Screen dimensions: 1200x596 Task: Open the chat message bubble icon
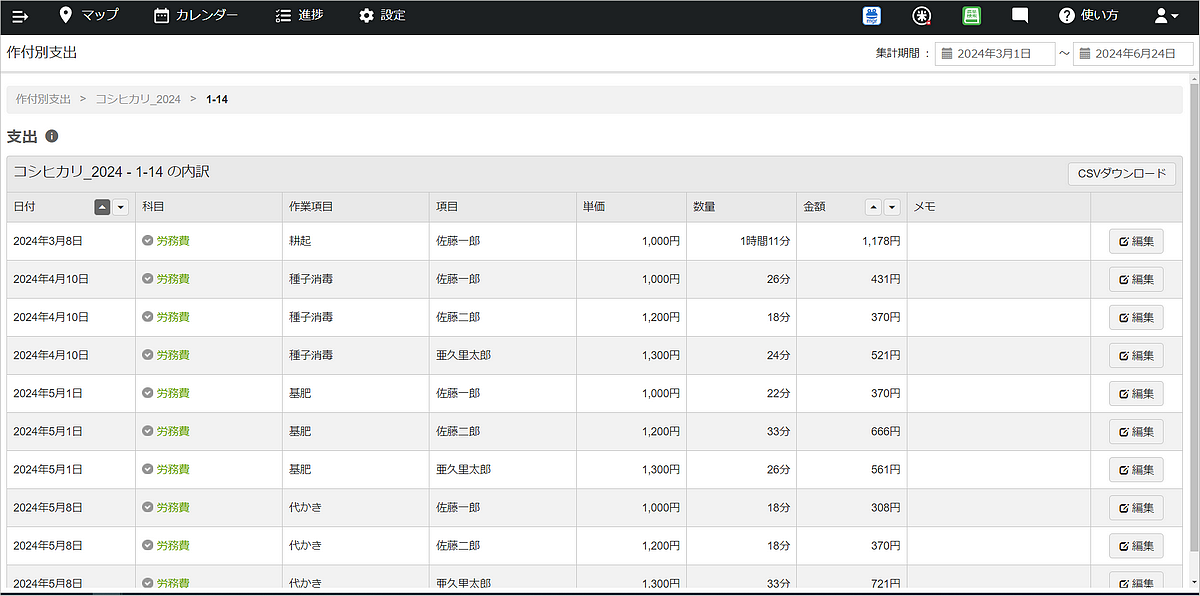coord(1020,16)
